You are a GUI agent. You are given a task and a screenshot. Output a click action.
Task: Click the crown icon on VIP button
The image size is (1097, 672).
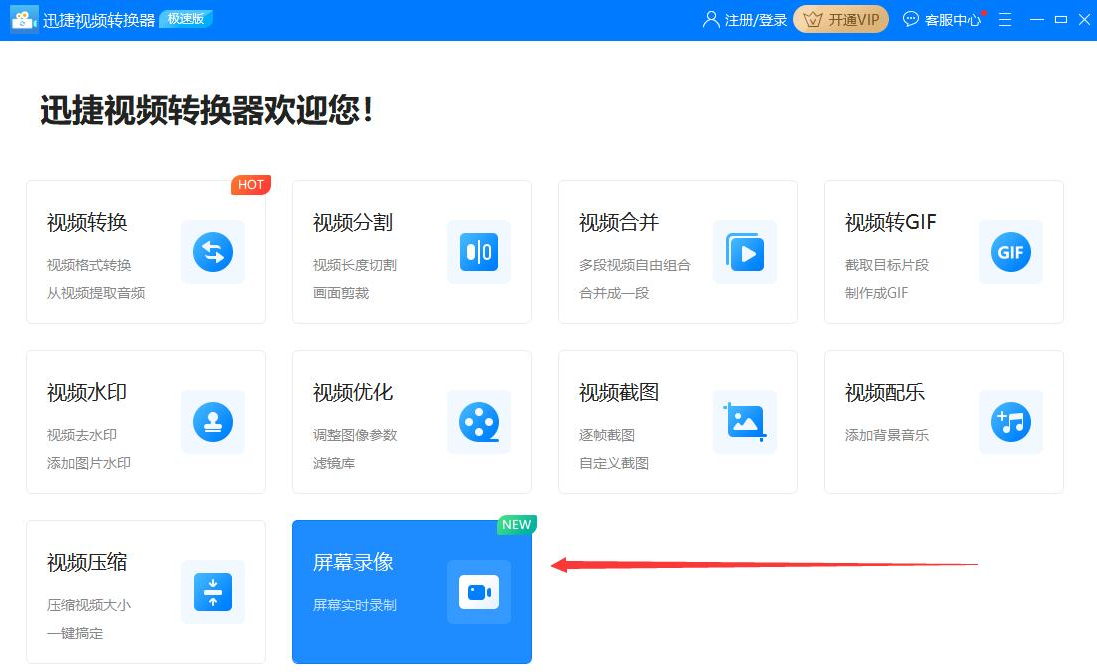coord(812,20)
